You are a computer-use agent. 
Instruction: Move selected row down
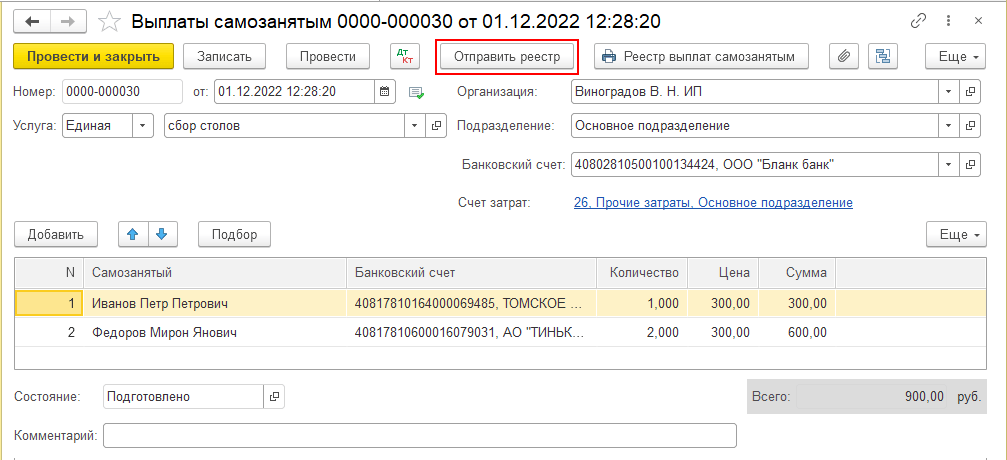160,235
